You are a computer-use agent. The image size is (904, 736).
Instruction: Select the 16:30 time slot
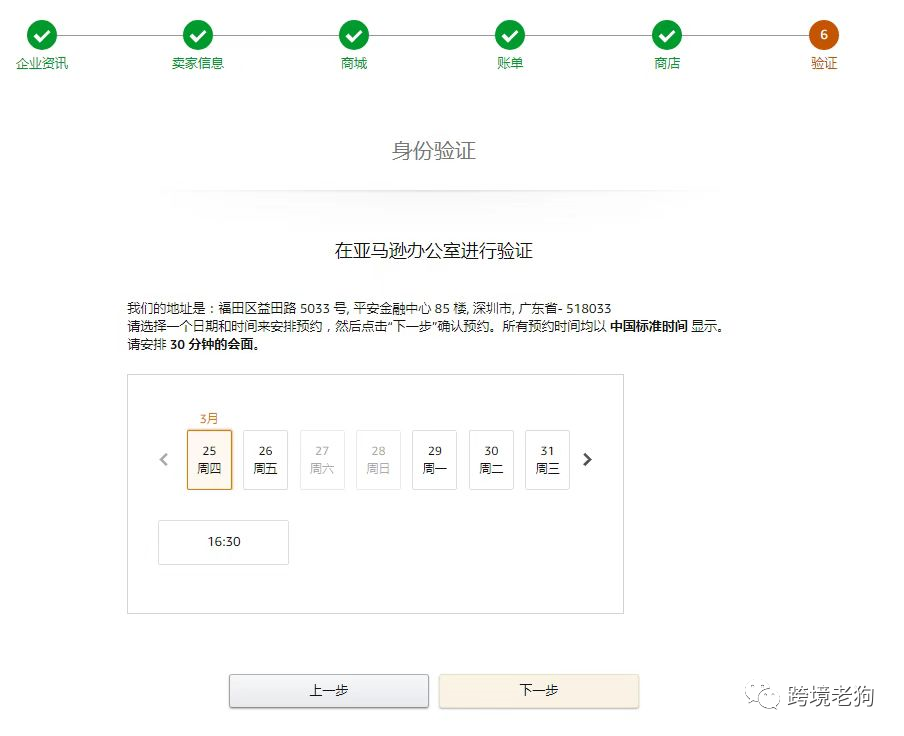pos(223,542)
